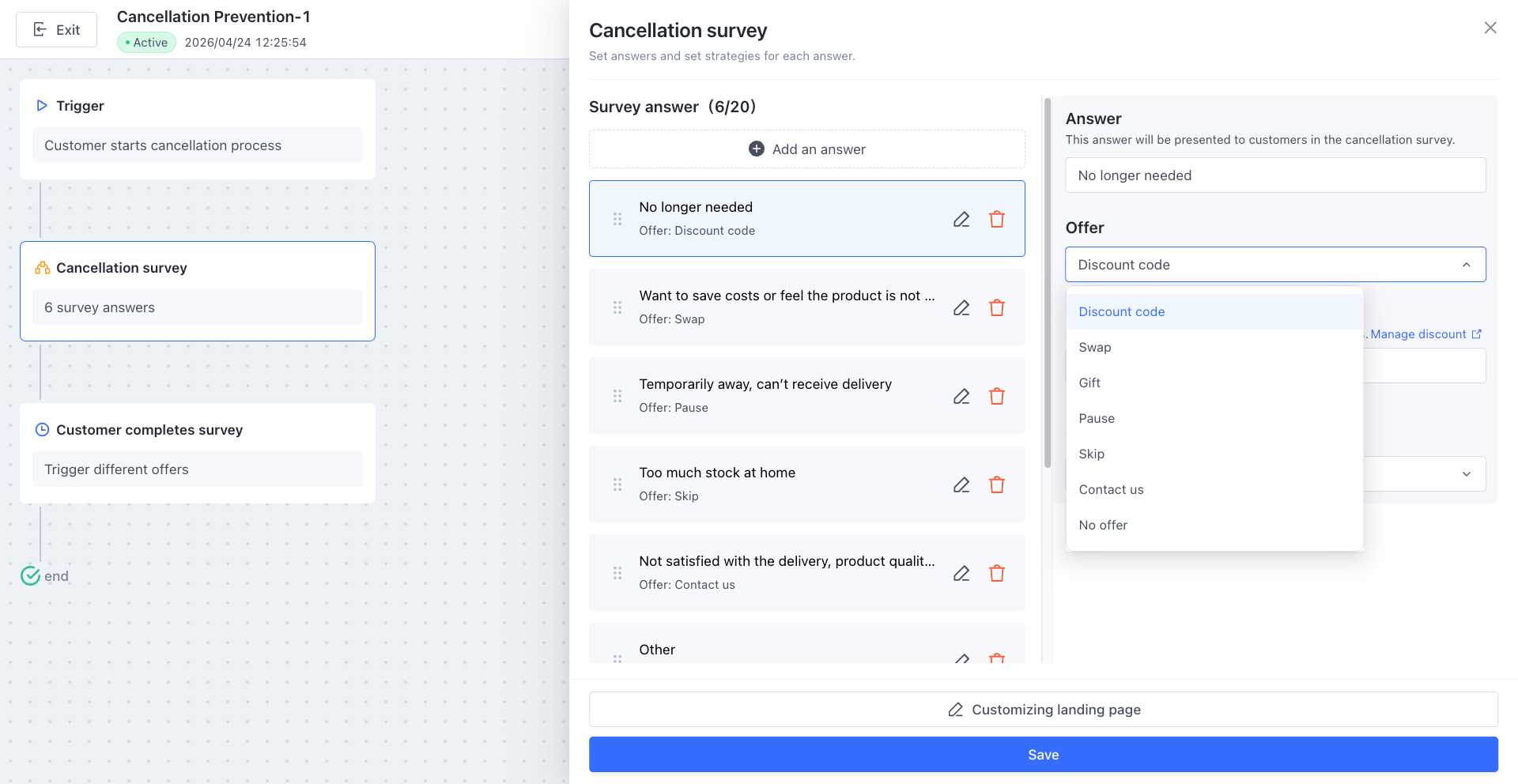Select 'Contact us' offer option
The image size is (1518, 784).
1111,490
